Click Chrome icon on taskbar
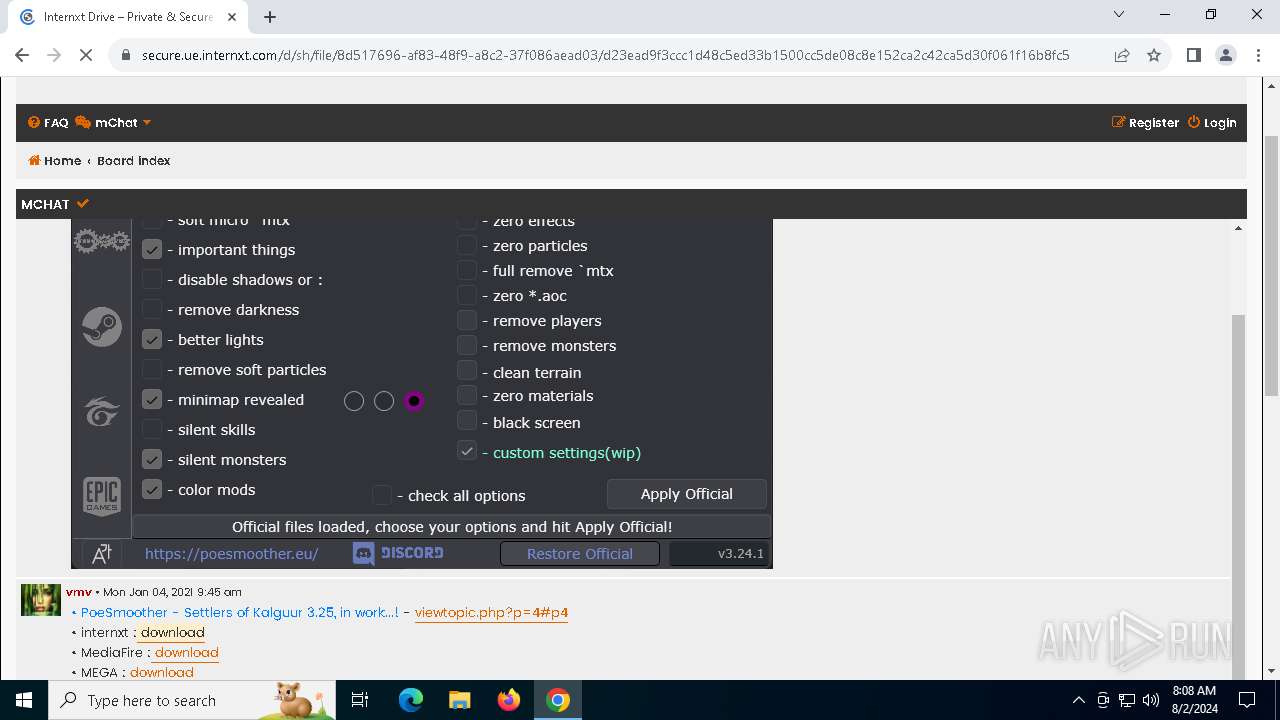The image size is (1280, 720). point(558,700)
